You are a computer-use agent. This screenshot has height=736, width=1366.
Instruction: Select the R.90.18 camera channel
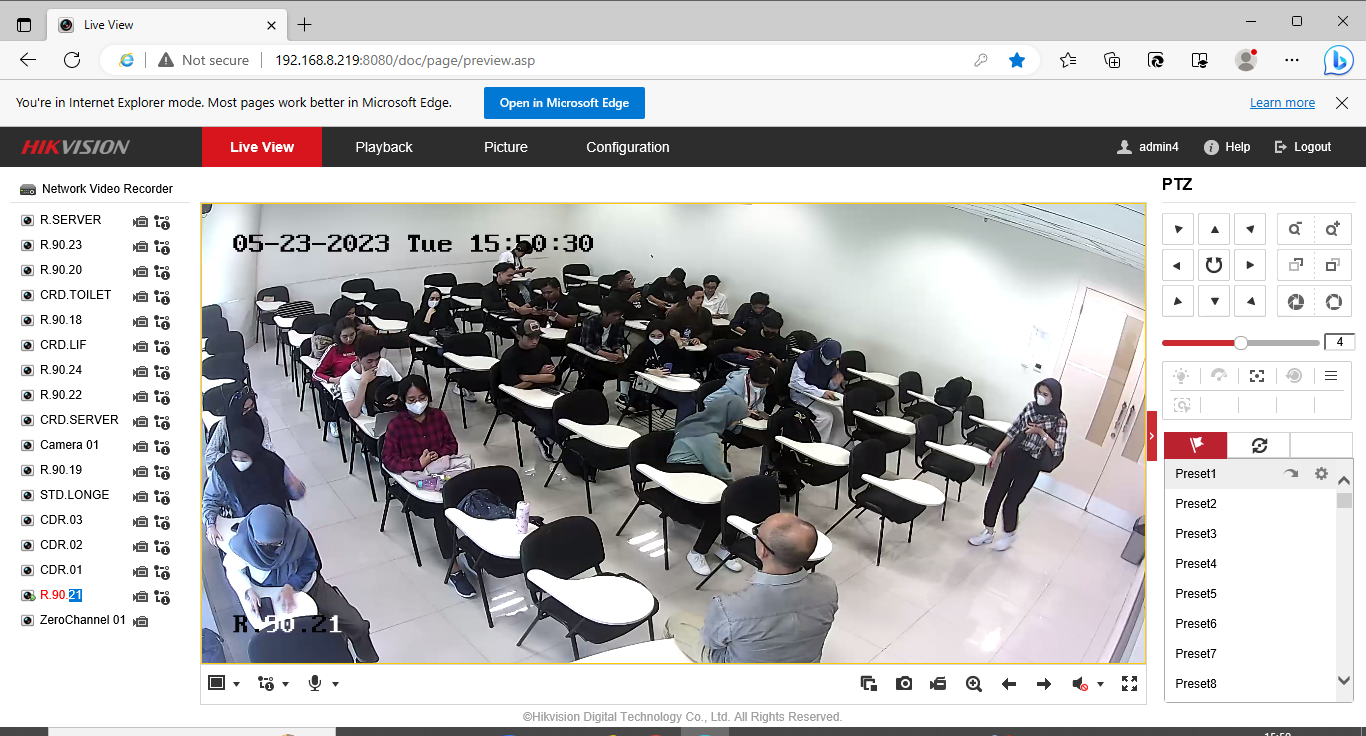point(61,320)
